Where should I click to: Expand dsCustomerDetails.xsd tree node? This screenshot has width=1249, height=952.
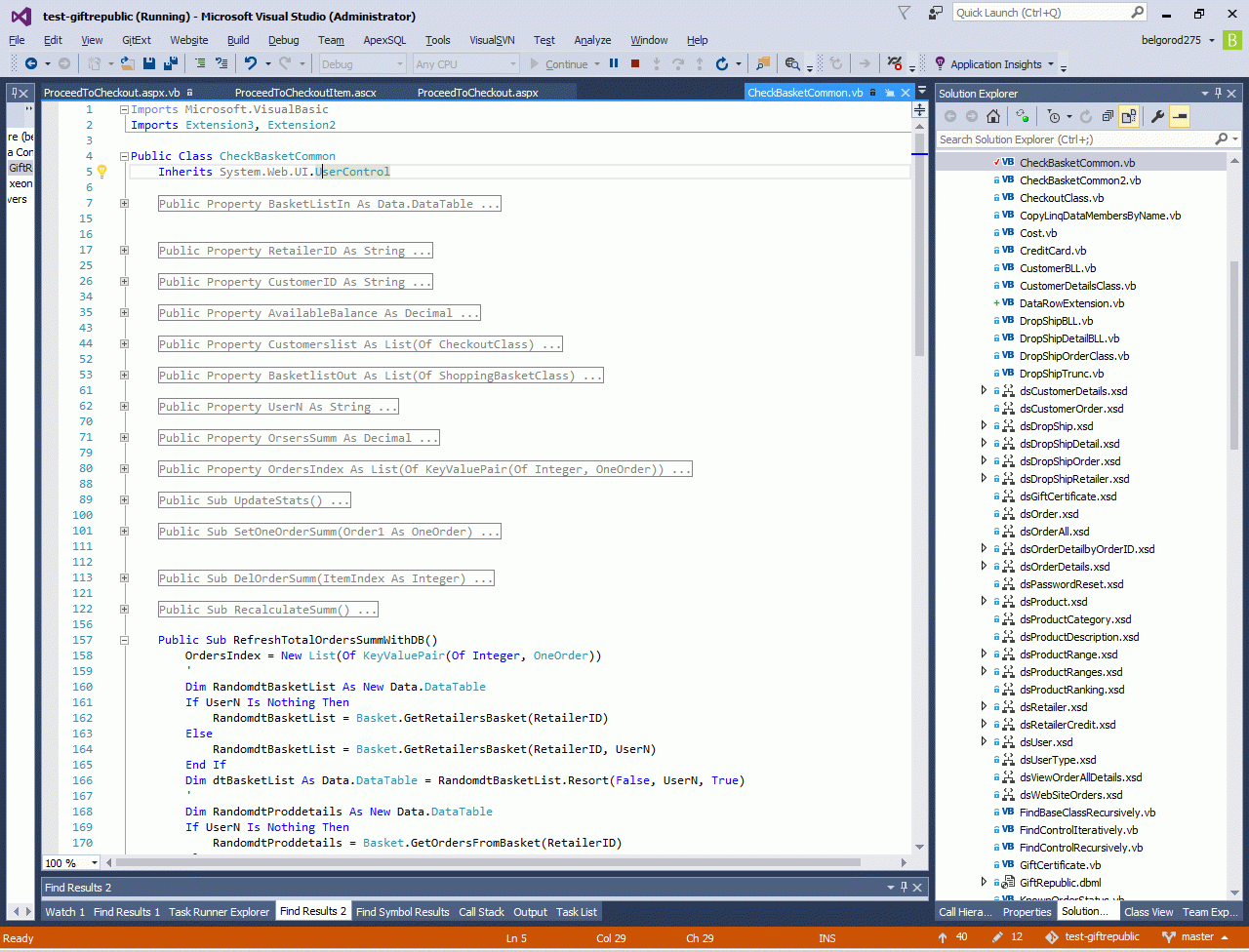pyautogui.click(x=984, y=390)
